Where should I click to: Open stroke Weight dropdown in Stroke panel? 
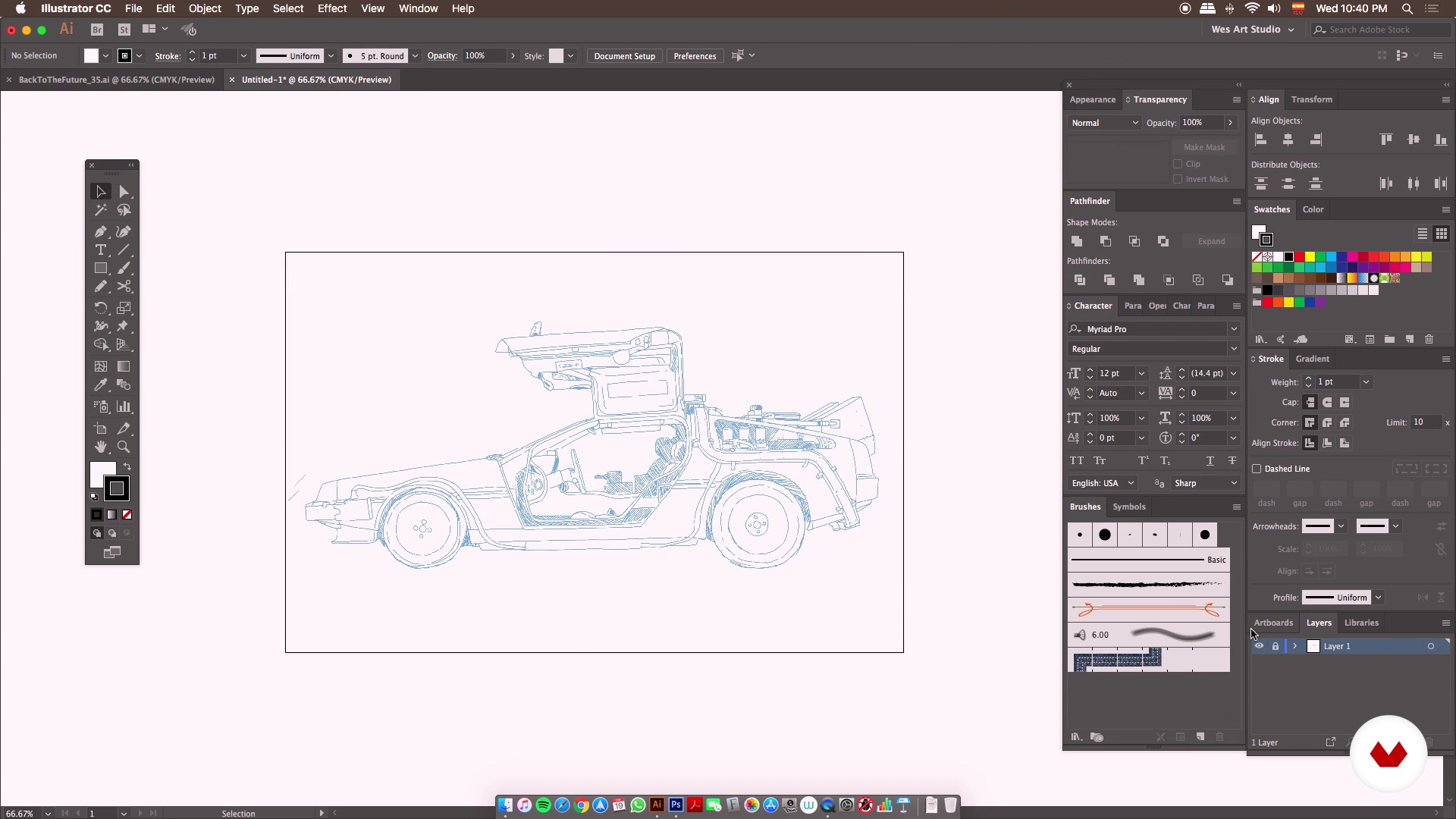pyautogui.click(x=1366, y=382)
